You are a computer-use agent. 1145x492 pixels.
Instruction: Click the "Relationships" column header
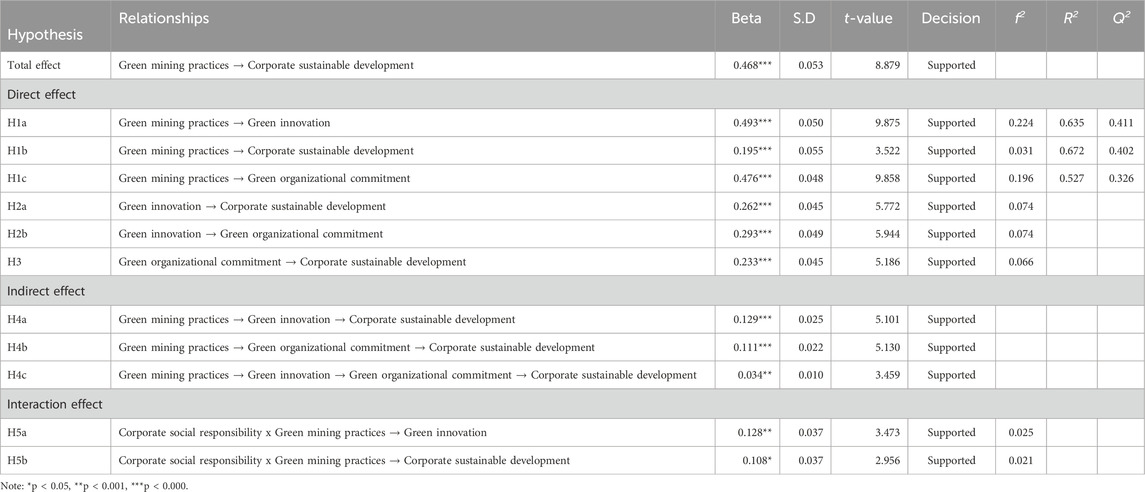coord(164,19)
